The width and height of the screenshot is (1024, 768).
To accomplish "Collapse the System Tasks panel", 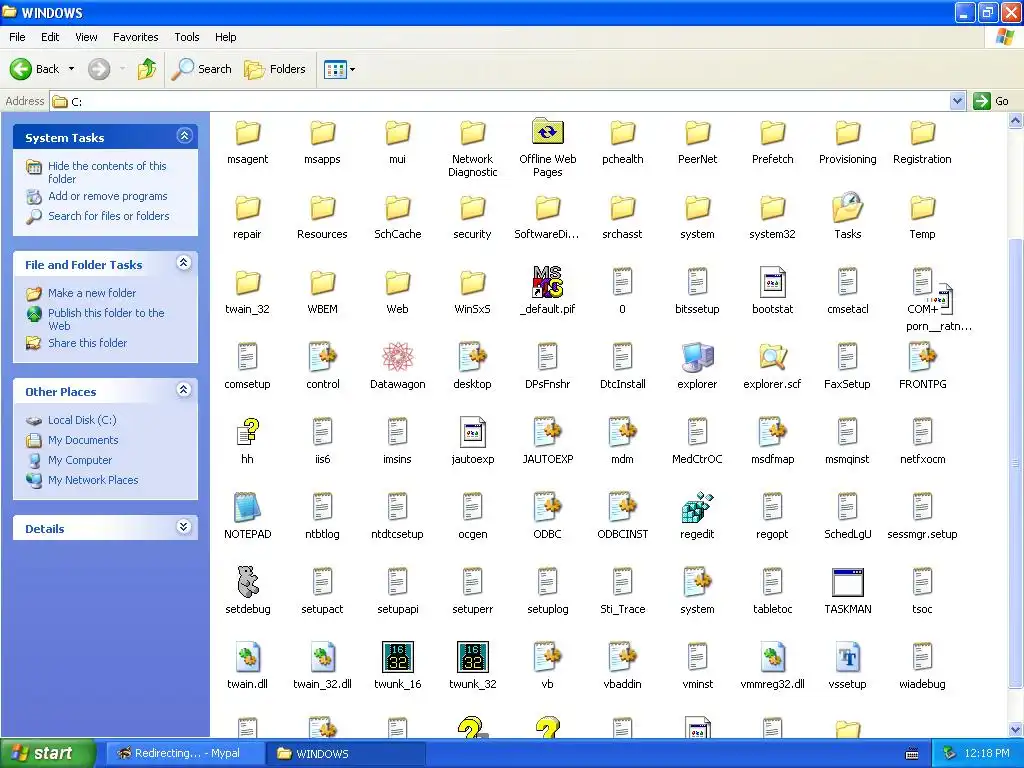I will coord(184,136).
